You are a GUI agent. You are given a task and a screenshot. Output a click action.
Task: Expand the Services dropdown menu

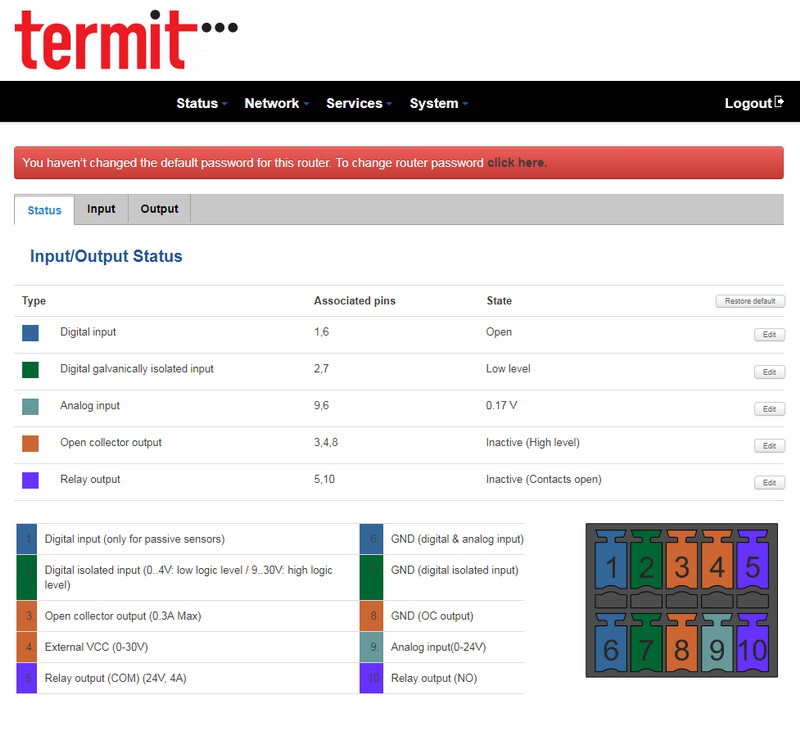click(x=358, y=103)
